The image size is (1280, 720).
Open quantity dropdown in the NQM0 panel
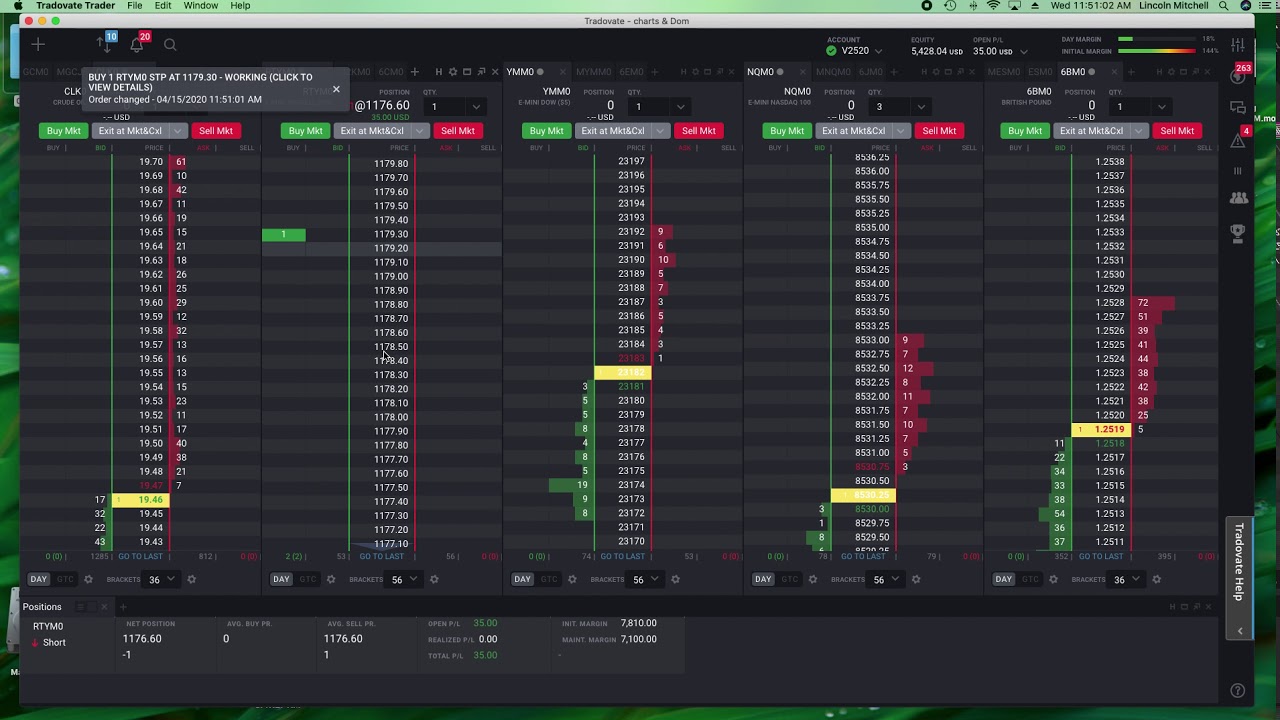click(920, 106)
